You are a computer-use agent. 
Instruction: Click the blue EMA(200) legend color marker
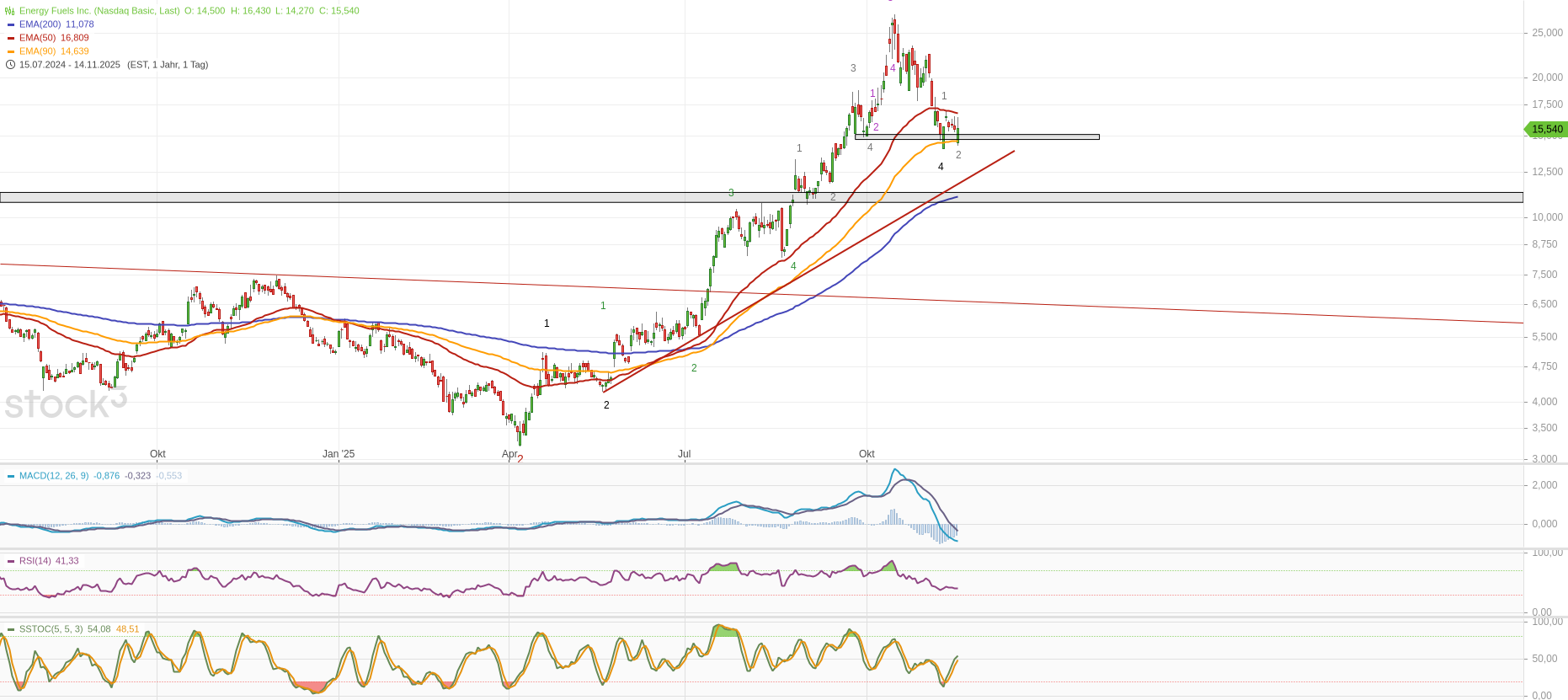point(11,24)
